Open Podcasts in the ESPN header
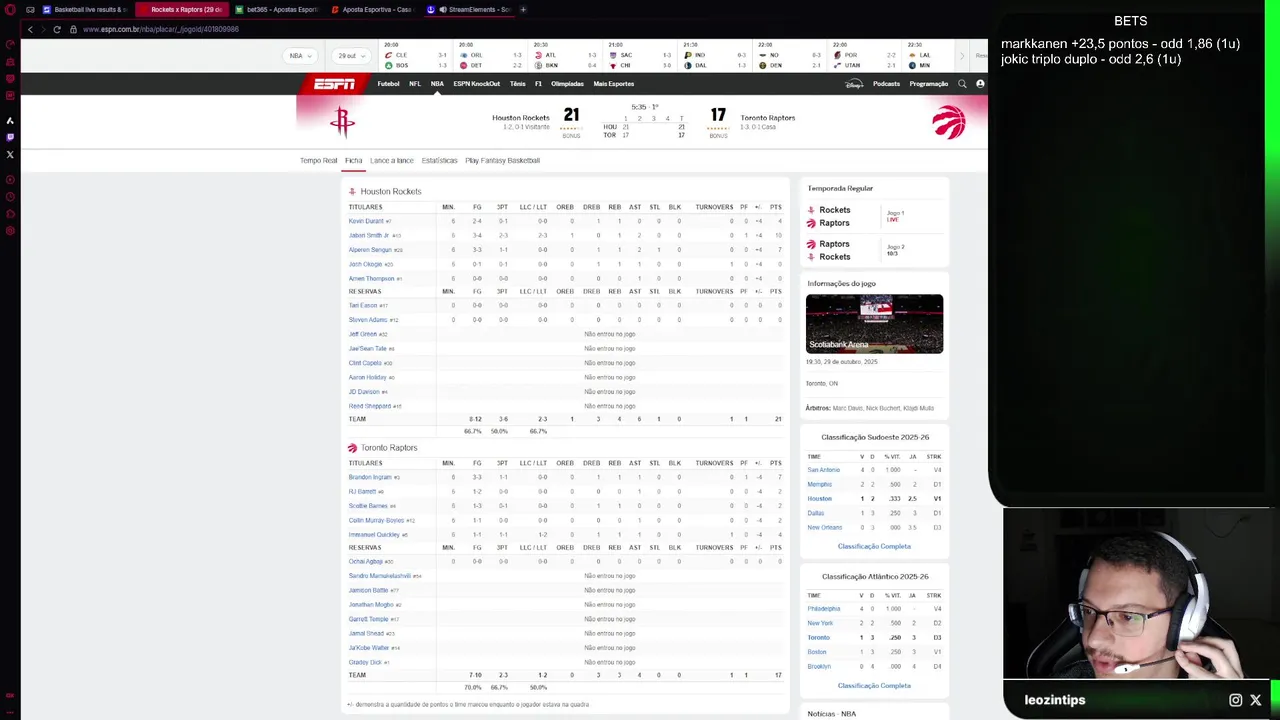The image size is (1280, 720). tap(886, 84)
